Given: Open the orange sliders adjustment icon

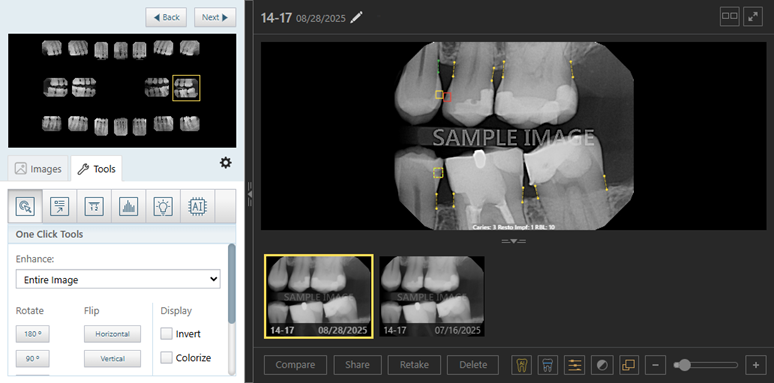Looking at the screenshot, I should pos(575,365).
